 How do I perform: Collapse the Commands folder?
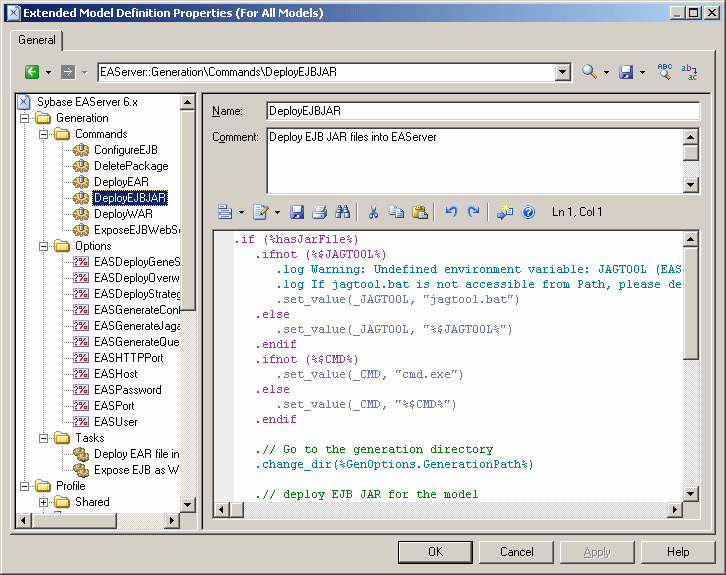coord(44,134)
